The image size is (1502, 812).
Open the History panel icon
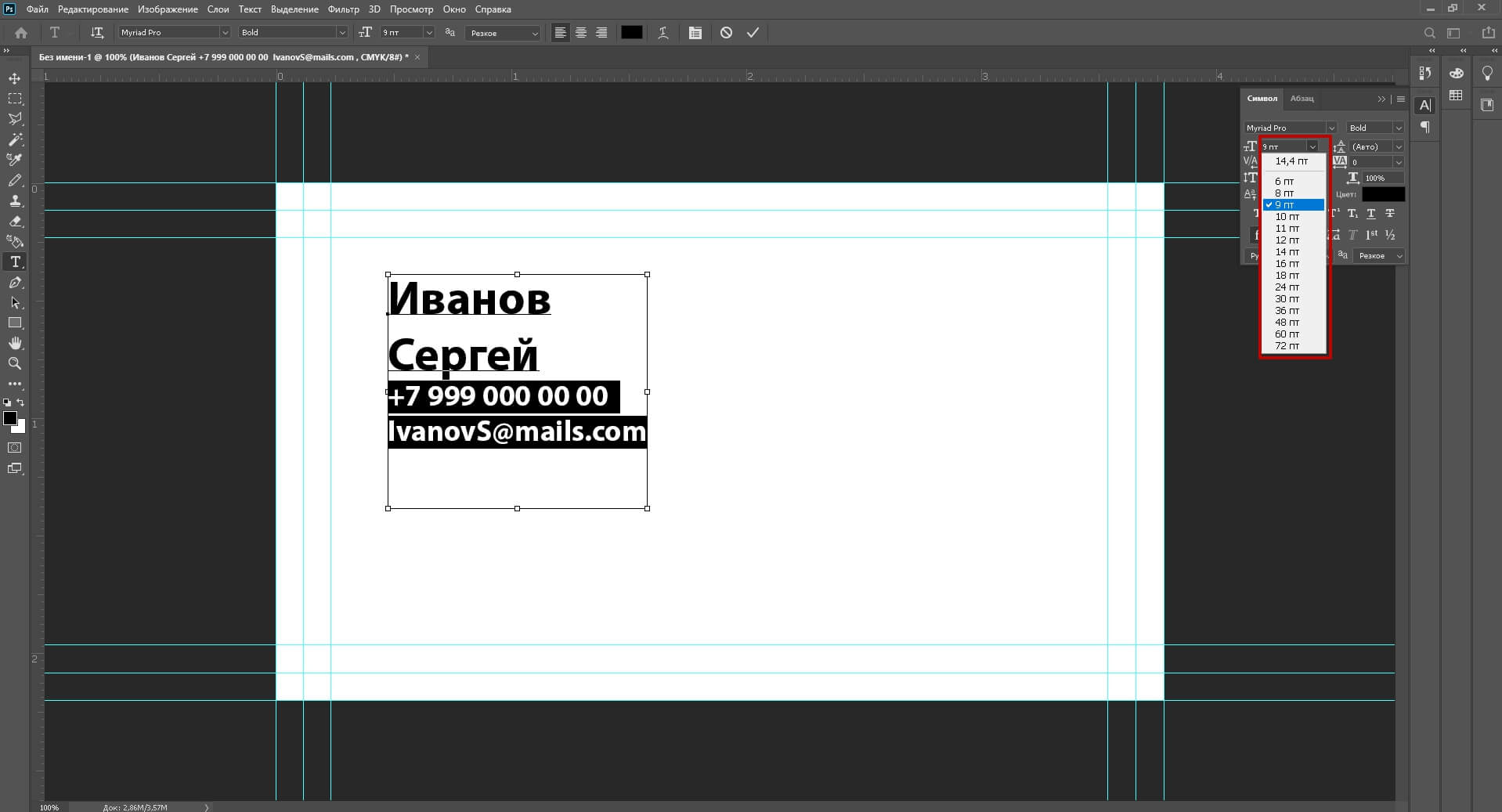[1425, 73]
